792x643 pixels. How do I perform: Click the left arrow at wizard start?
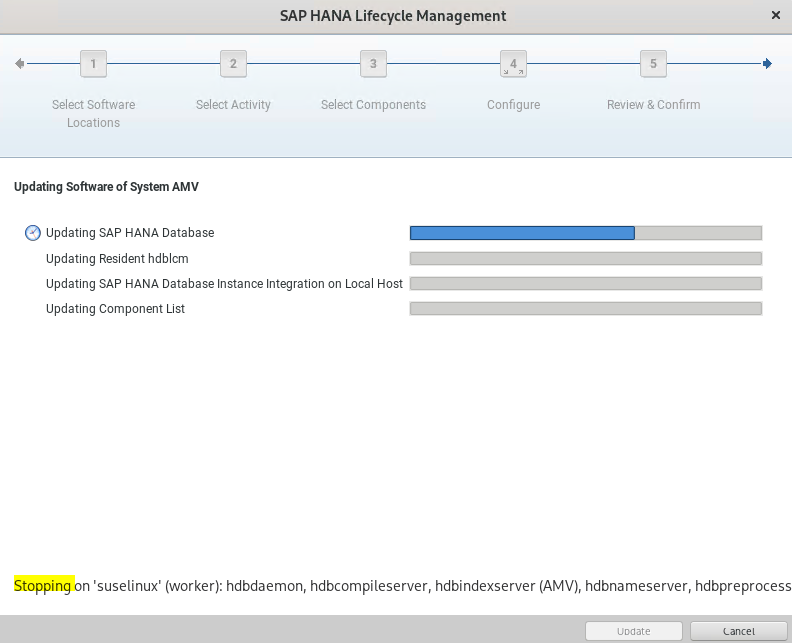[x=20, y=64]
